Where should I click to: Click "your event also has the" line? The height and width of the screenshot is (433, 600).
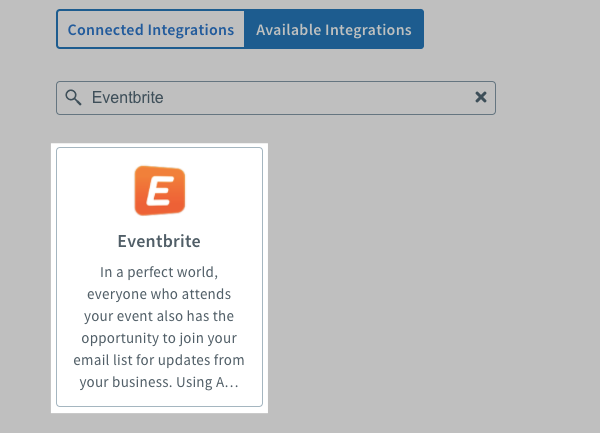coord(160,315)
